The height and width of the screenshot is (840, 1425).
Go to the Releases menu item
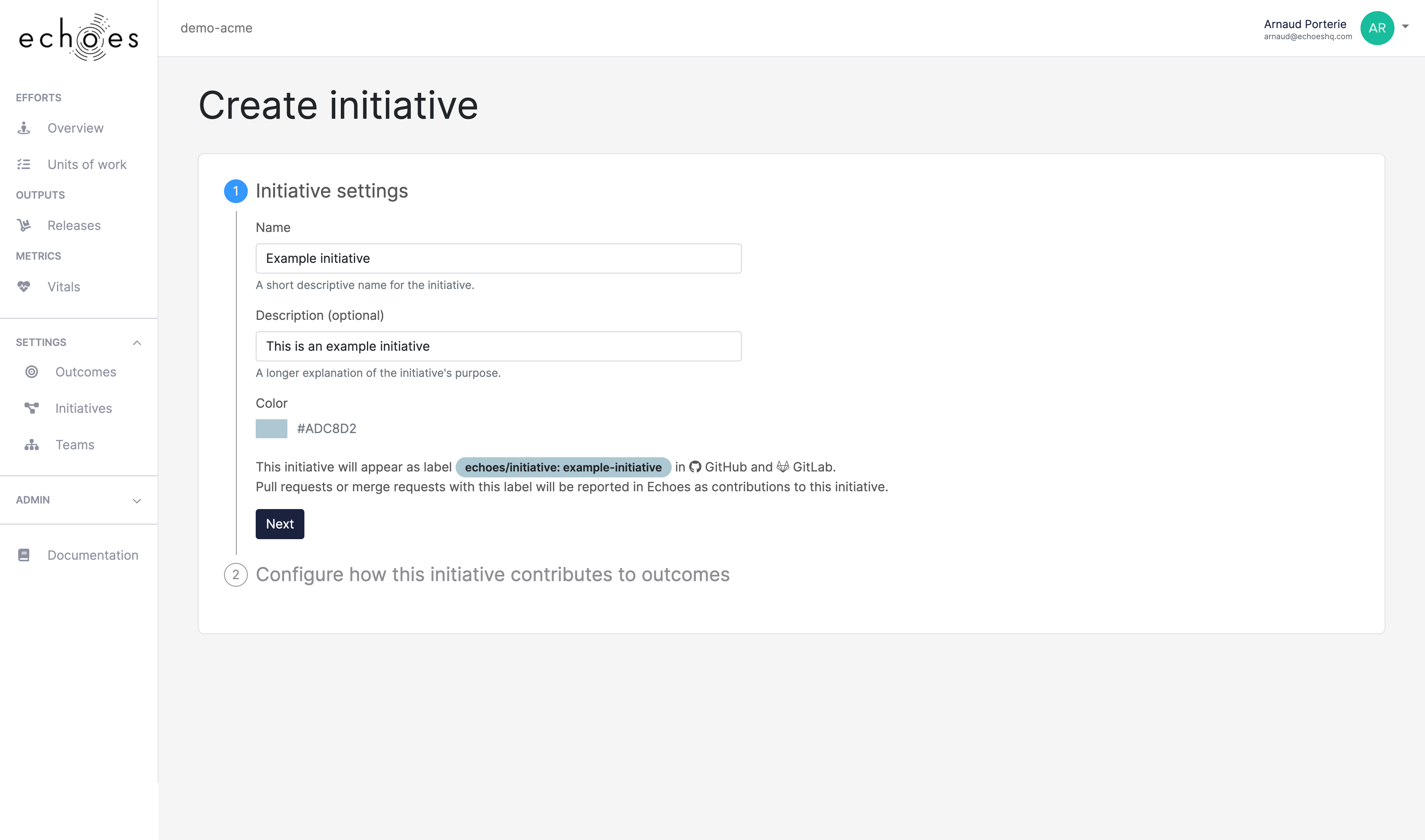pos(74,225)
